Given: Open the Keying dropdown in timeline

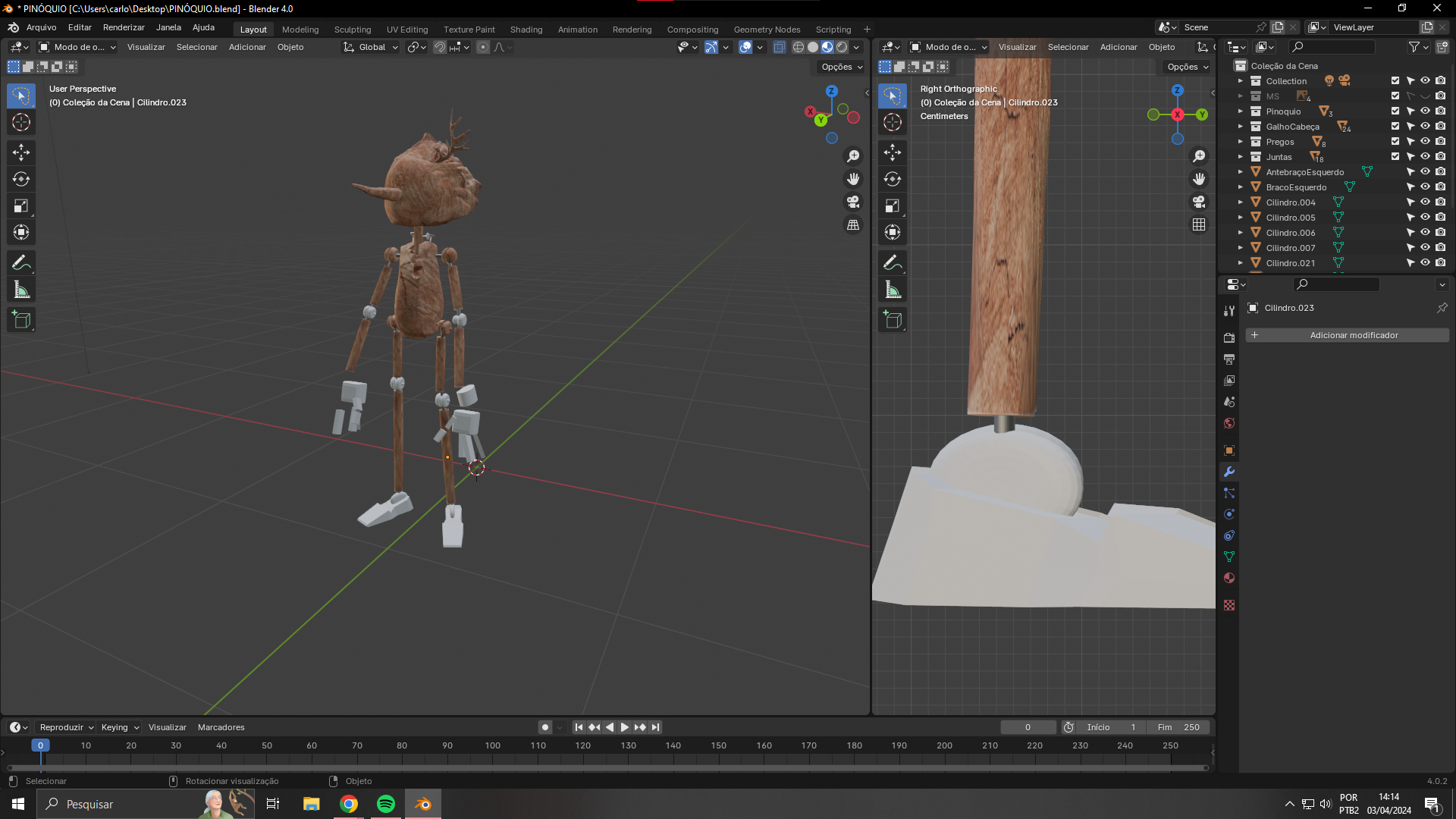Looking at the screenshot, I should point(120,727).
